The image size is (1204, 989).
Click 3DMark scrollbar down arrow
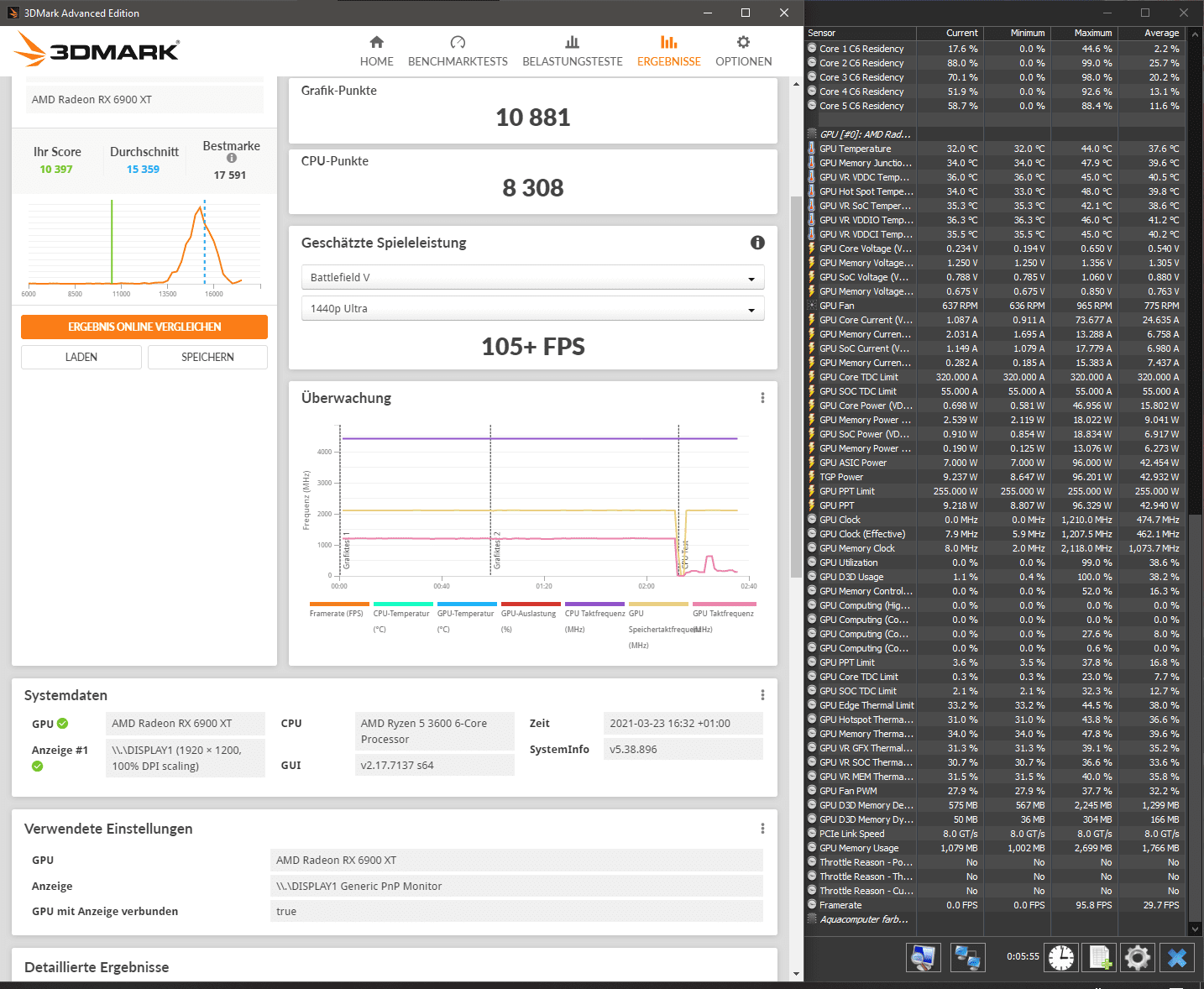[796, 974]
